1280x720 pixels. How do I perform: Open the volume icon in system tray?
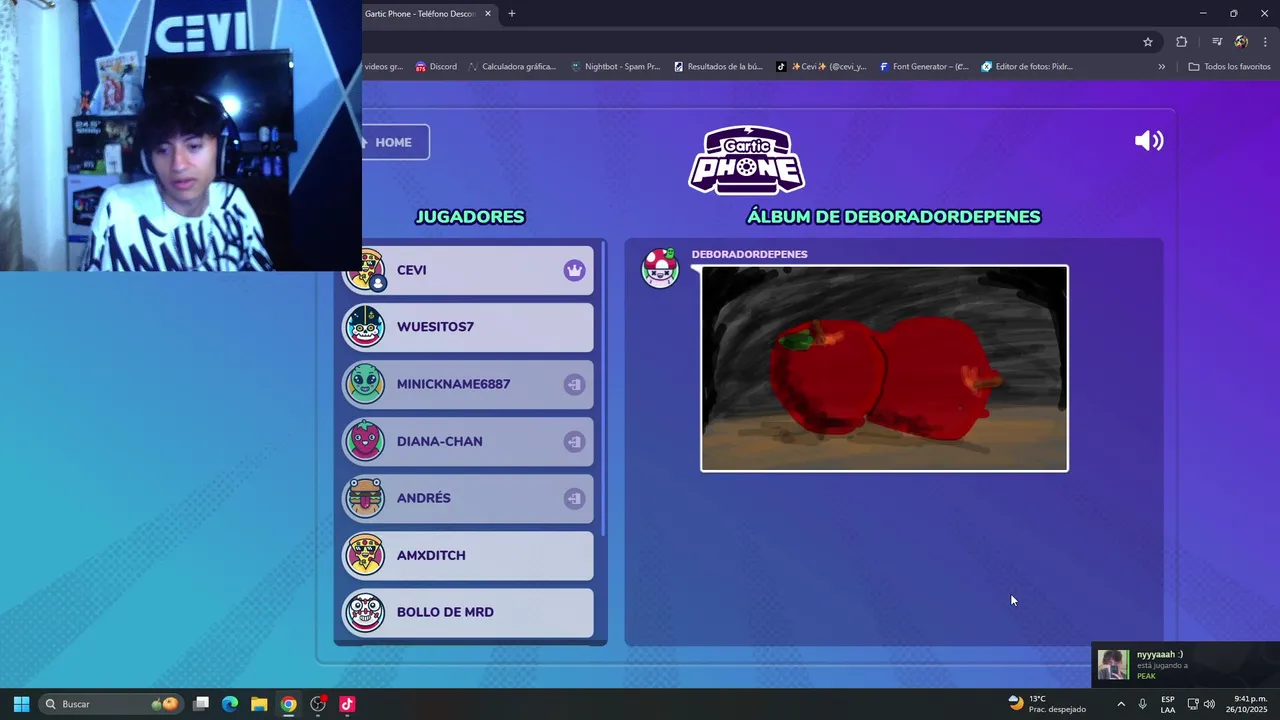point(1209,704)
